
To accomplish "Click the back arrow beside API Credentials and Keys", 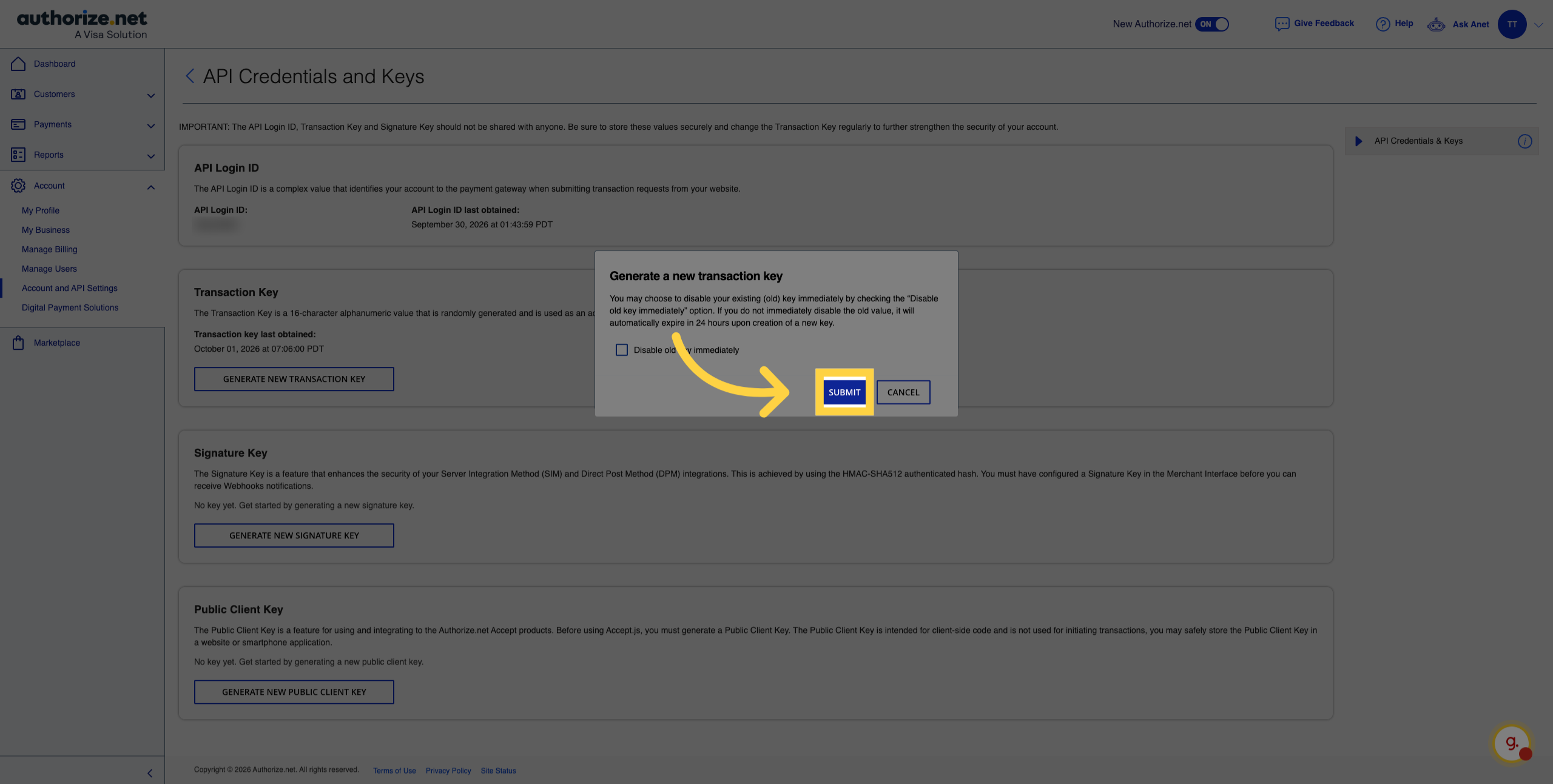I will coord(190,76).
